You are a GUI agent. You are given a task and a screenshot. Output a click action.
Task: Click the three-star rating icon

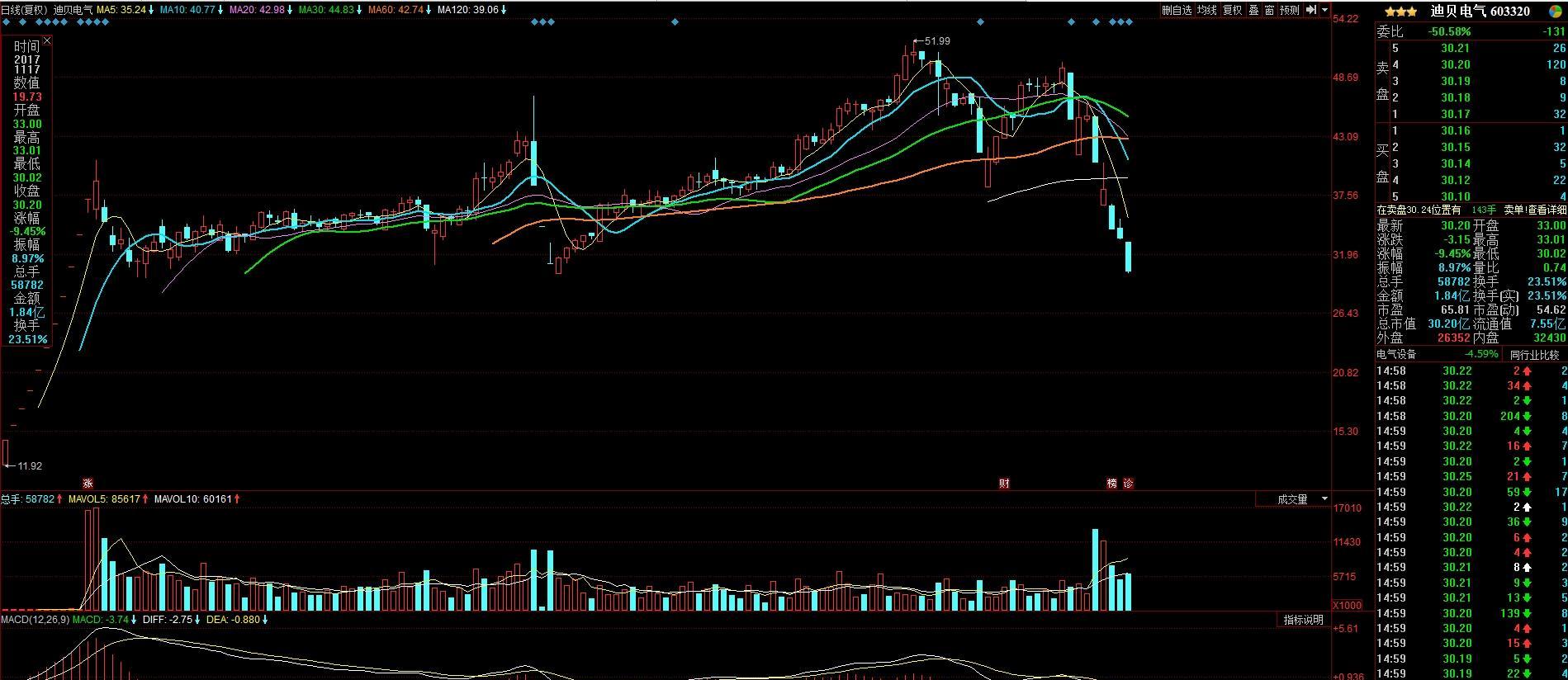[1400, 12]
